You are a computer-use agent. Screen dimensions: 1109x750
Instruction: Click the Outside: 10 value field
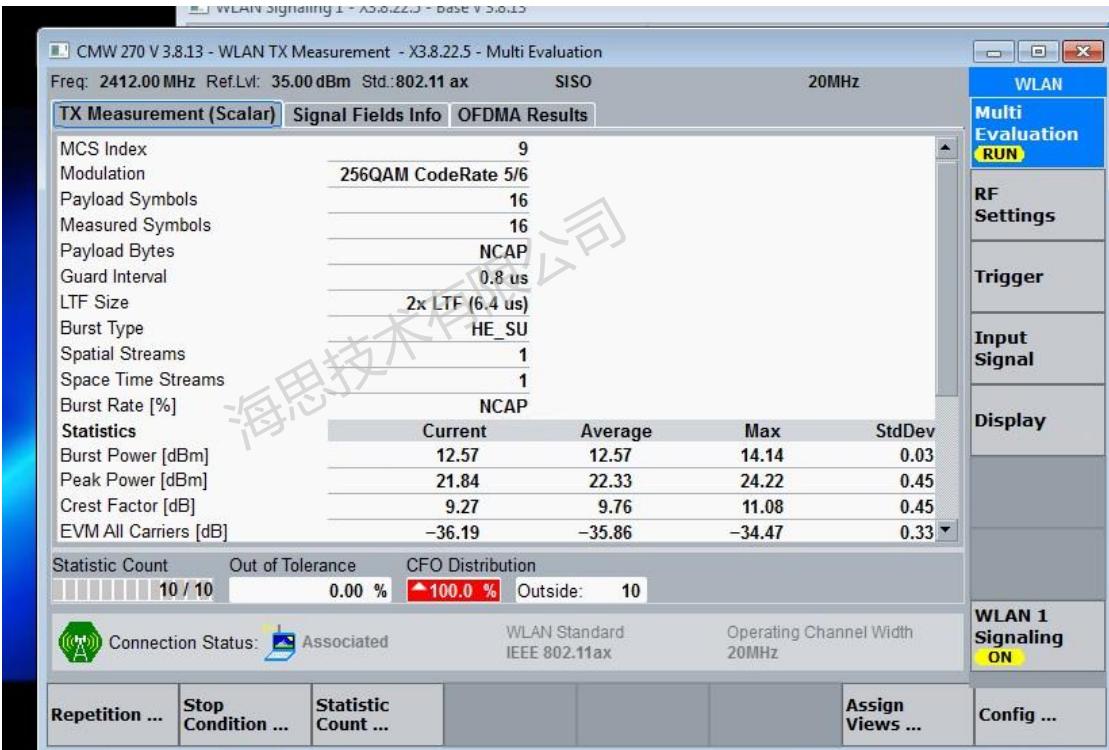[581, 590]
